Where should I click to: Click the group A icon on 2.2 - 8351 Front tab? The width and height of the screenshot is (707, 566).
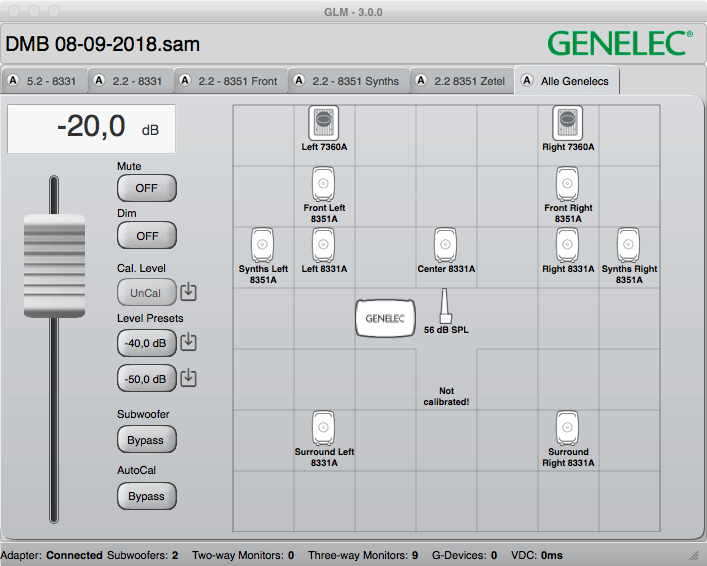pyautogui.click(x=184, y=80)
